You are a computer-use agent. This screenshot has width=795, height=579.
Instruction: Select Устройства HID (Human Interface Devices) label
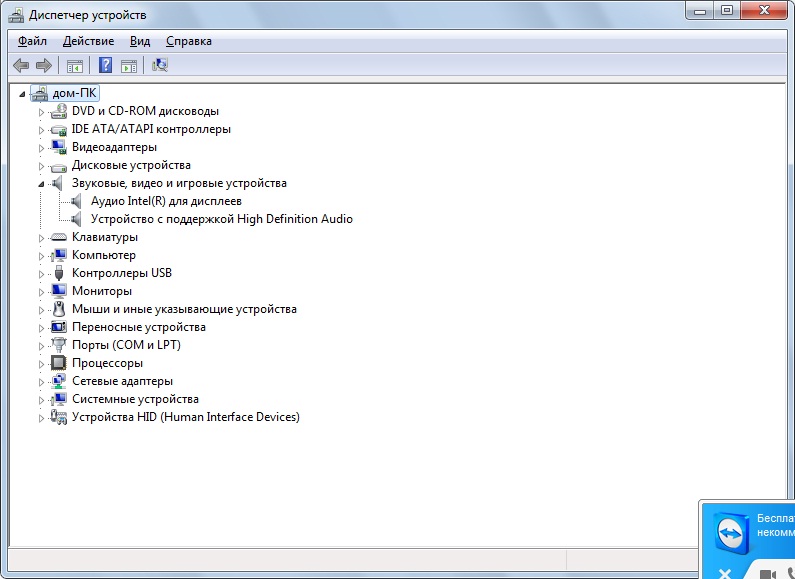click(x=186, y=417)
